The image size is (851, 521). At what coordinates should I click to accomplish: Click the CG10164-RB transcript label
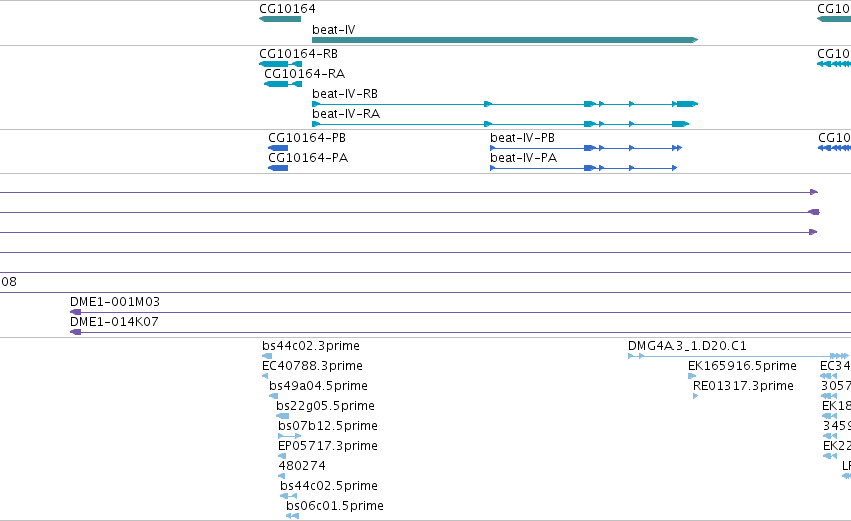click(x=299, y=54)
